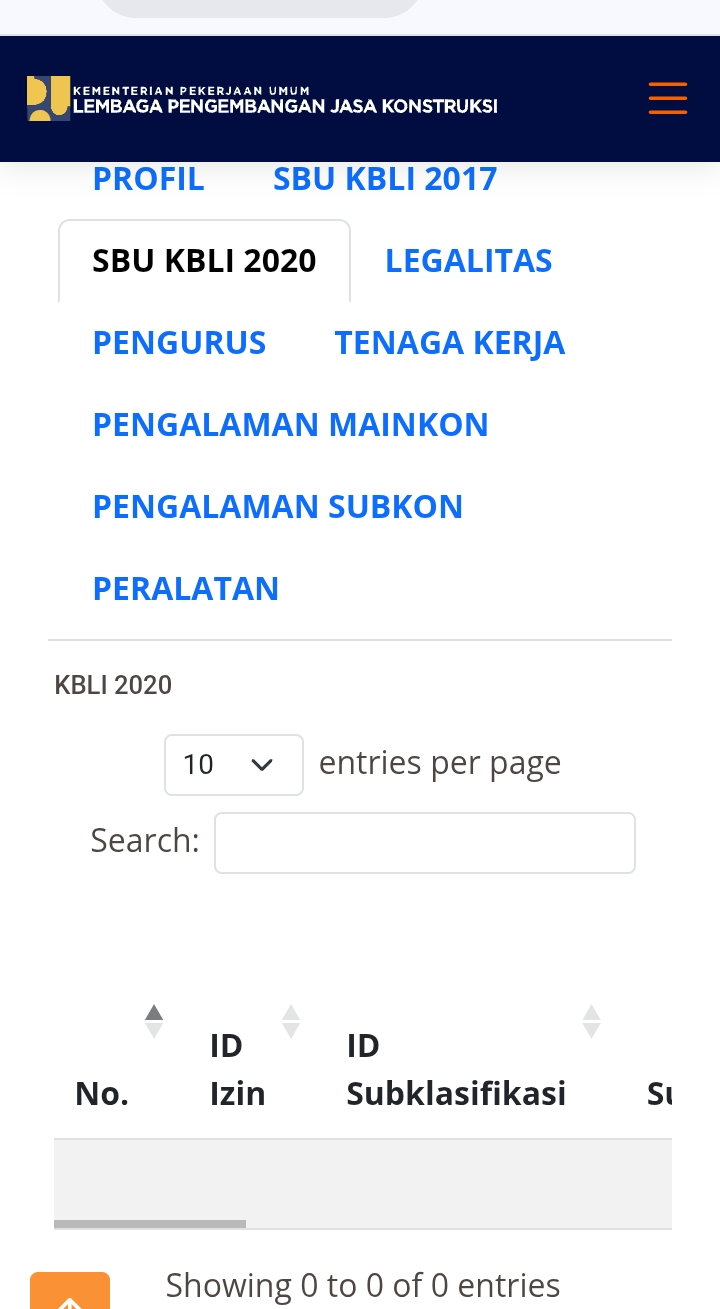Screen dimensions: 720x1309
Task: Click the orange scroll-to-top arrow button
Action: point(70,1292)
